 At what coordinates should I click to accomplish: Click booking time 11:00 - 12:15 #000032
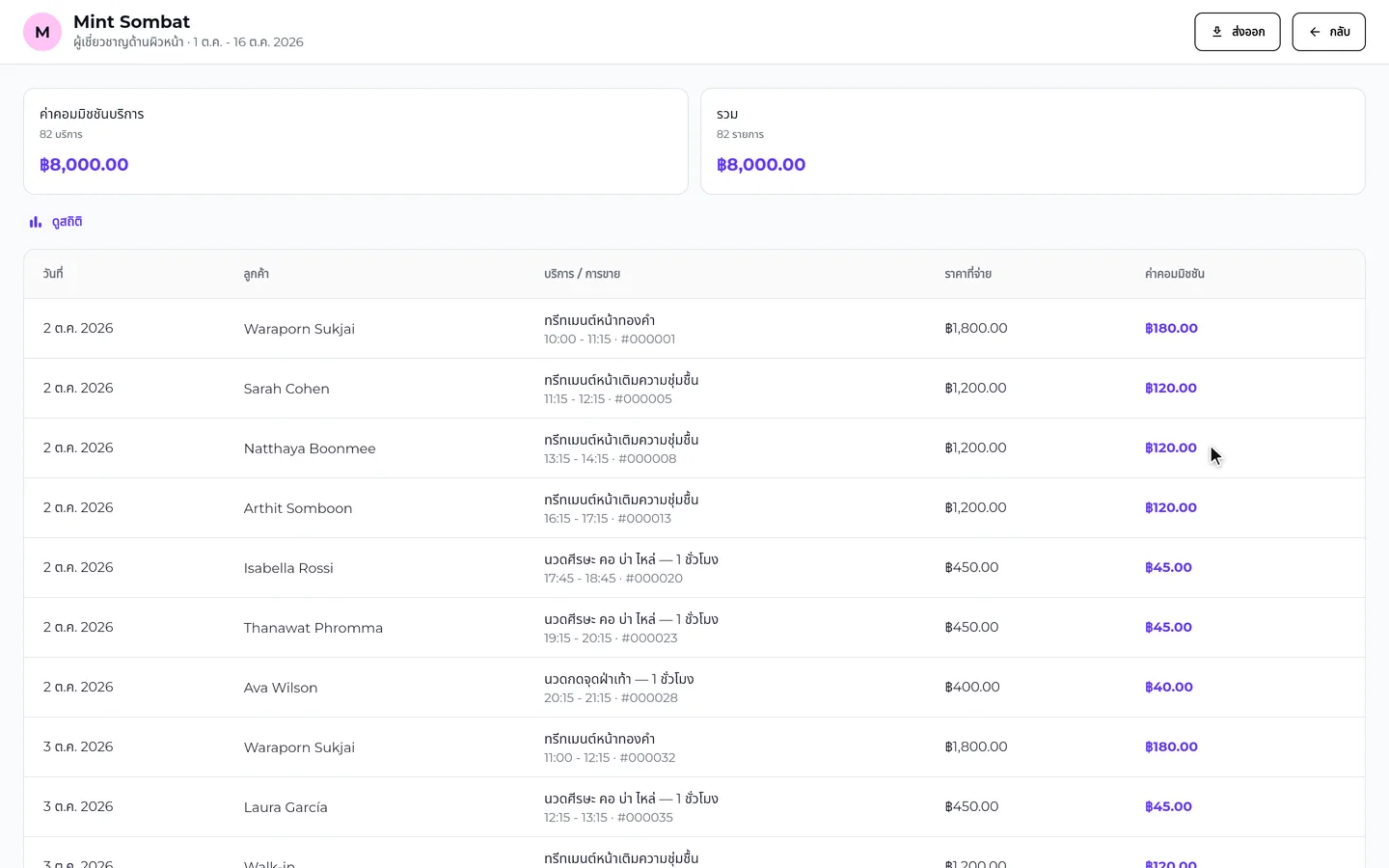point(610,758)
